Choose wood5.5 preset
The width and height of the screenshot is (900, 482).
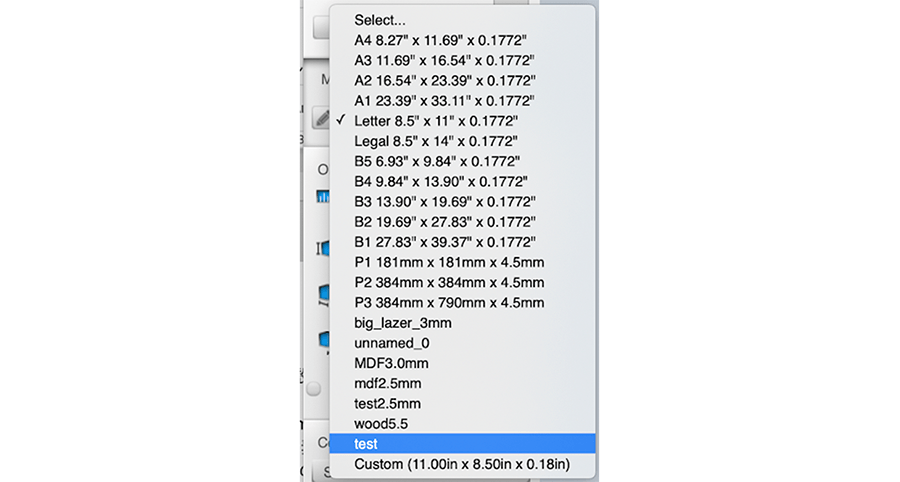[462, 424]
